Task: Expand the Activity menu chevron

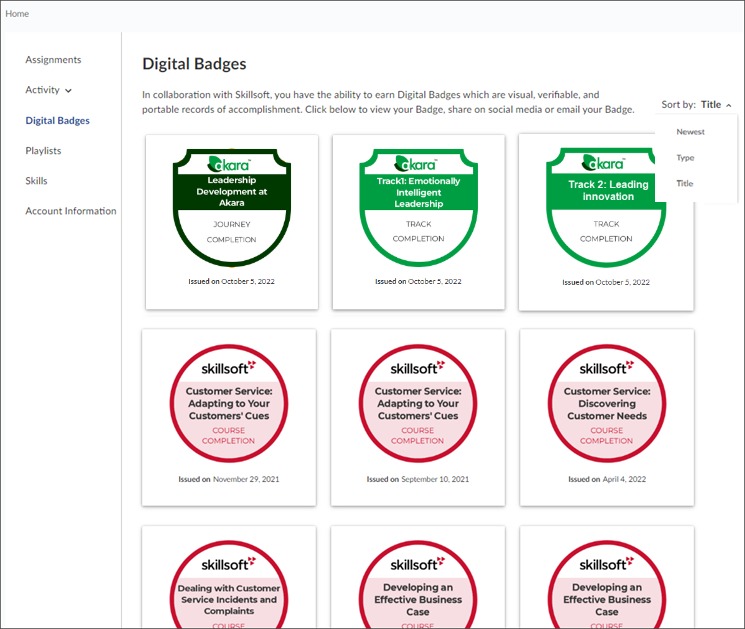Action: pos(68,91)
